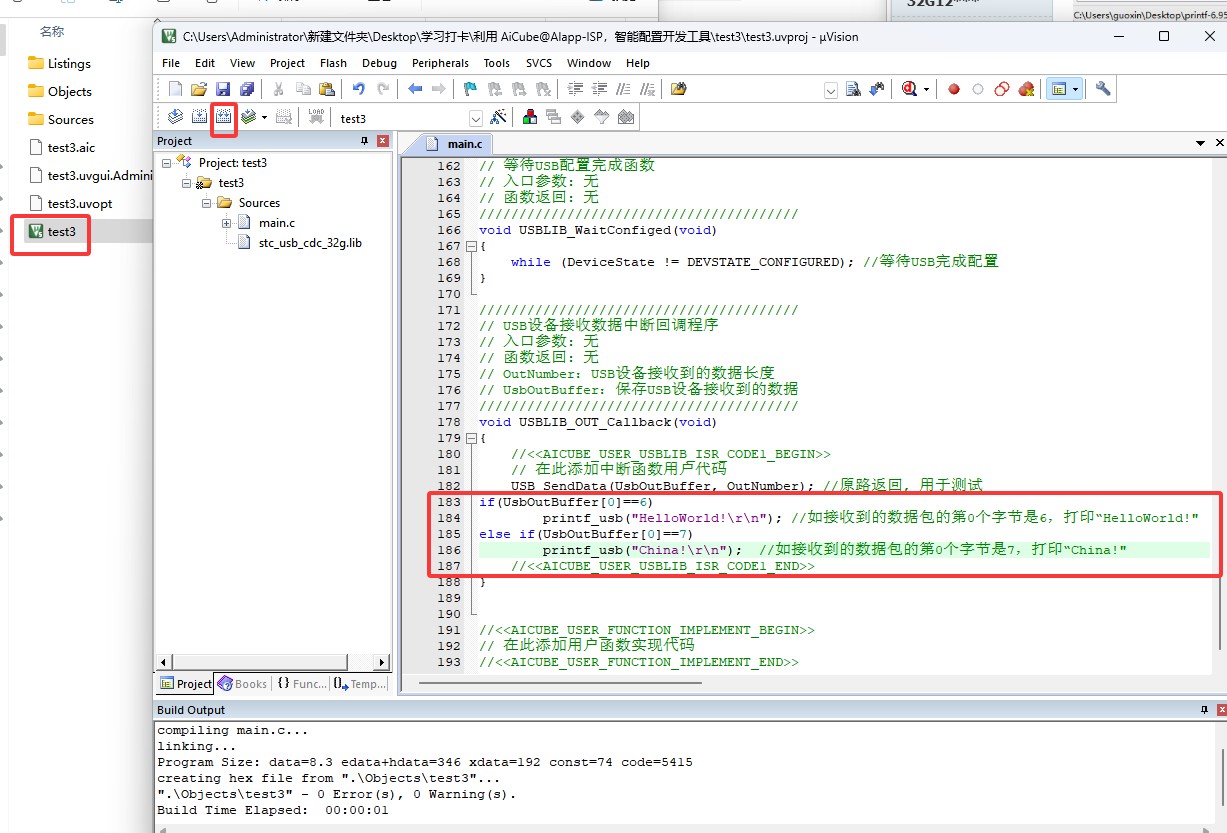Select stc_usb_cdc_32g.lib in project tree
This screenshot has width=1227, height=833.
coord(310,242)
